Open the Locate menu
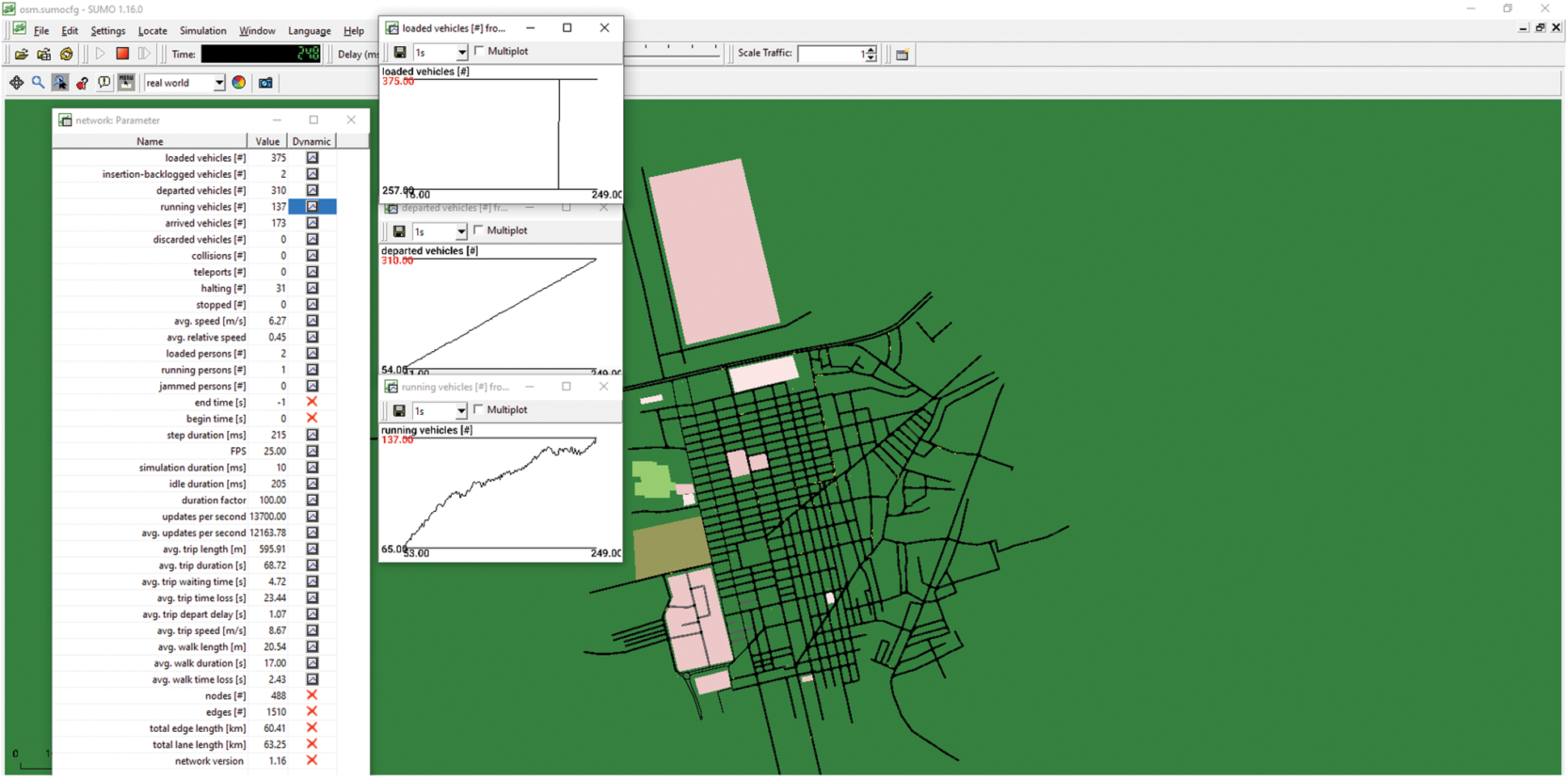 152,31
